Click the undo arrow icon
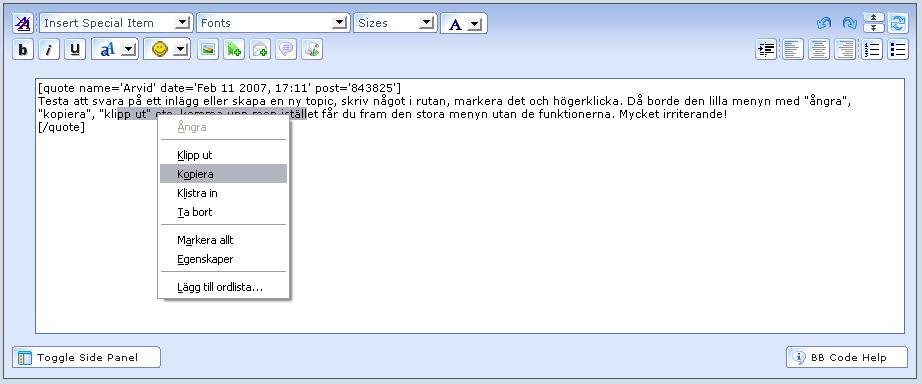Screen dimensions: 922x384 pyautogui.click(x=824, y=23)
